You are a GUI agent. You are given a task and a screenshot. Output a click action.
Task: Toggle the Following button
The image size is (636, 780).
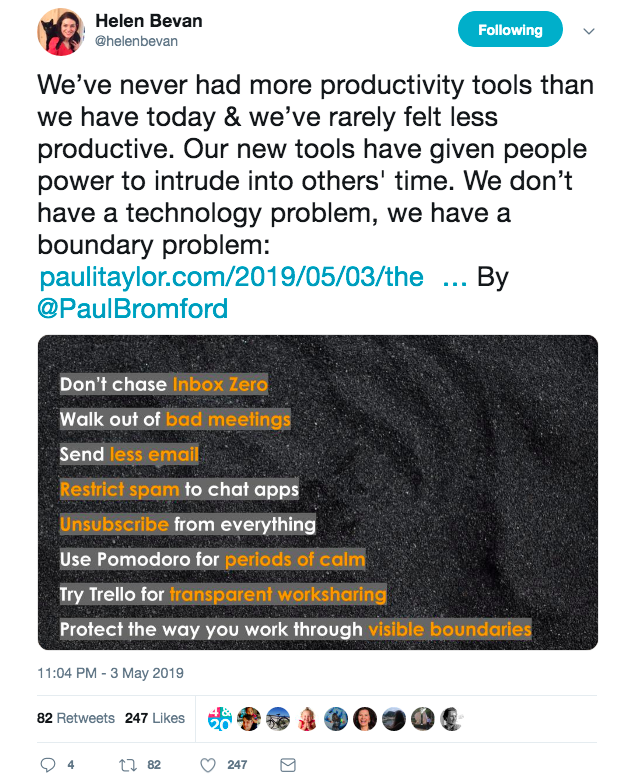[x=509, y=30]
